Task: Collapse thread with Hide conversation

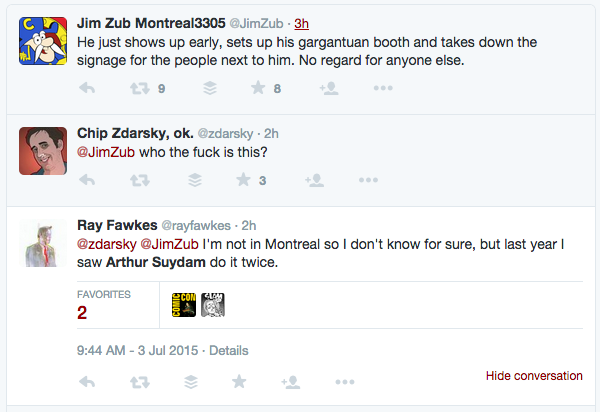Action: click(x=534, y=376)
